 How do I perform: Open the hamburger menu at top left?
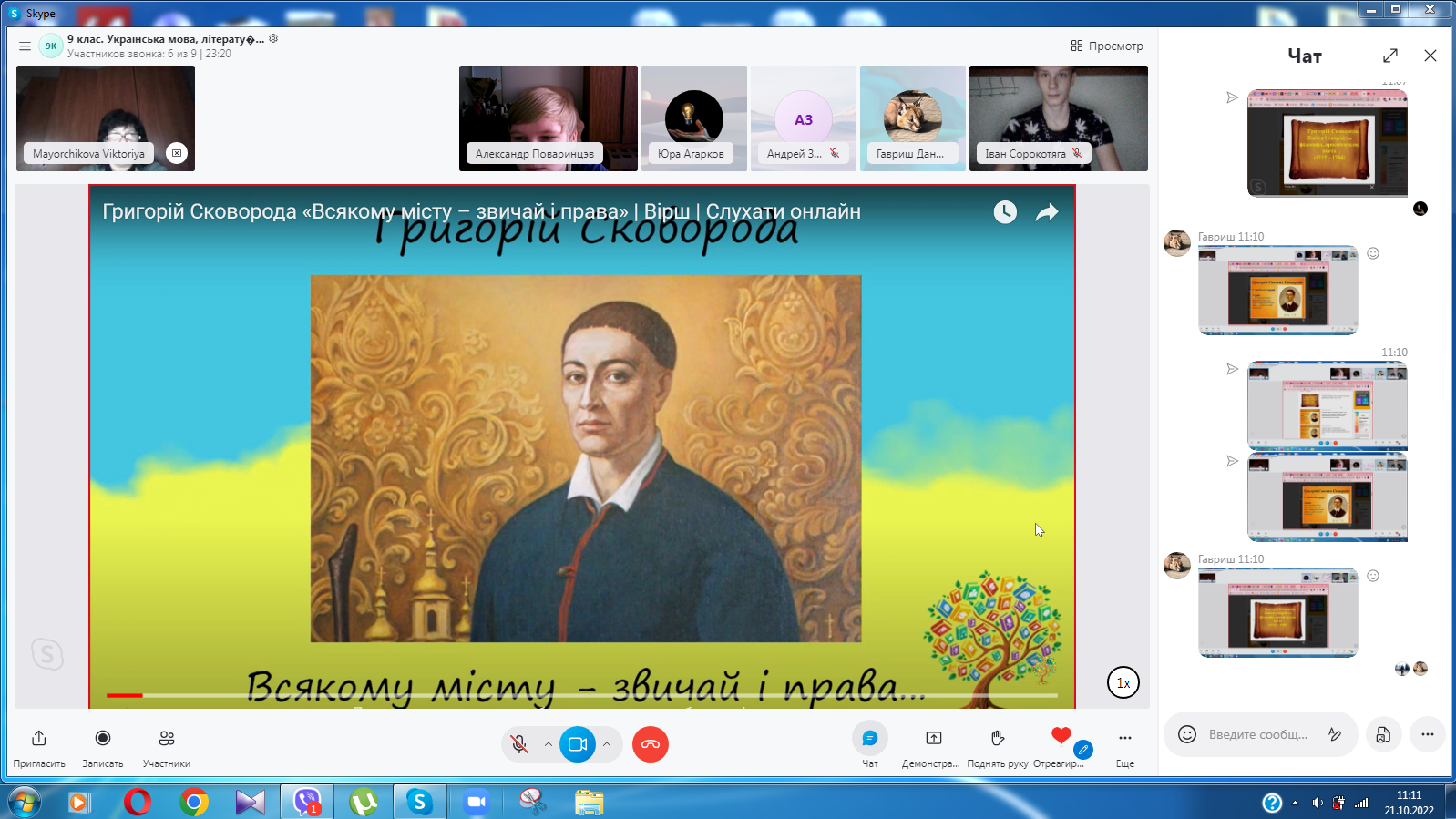click(26, 46)
